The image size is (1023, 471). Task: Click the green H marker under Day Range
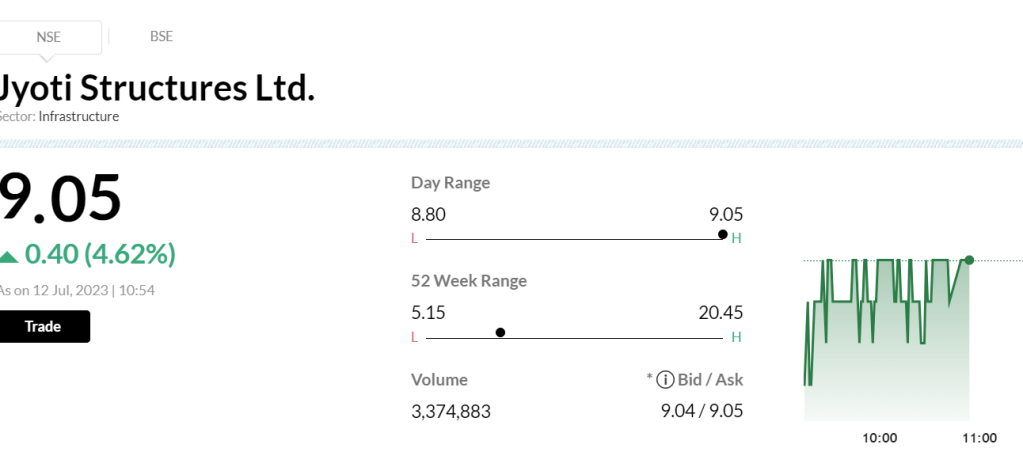[x=737, y=238]
